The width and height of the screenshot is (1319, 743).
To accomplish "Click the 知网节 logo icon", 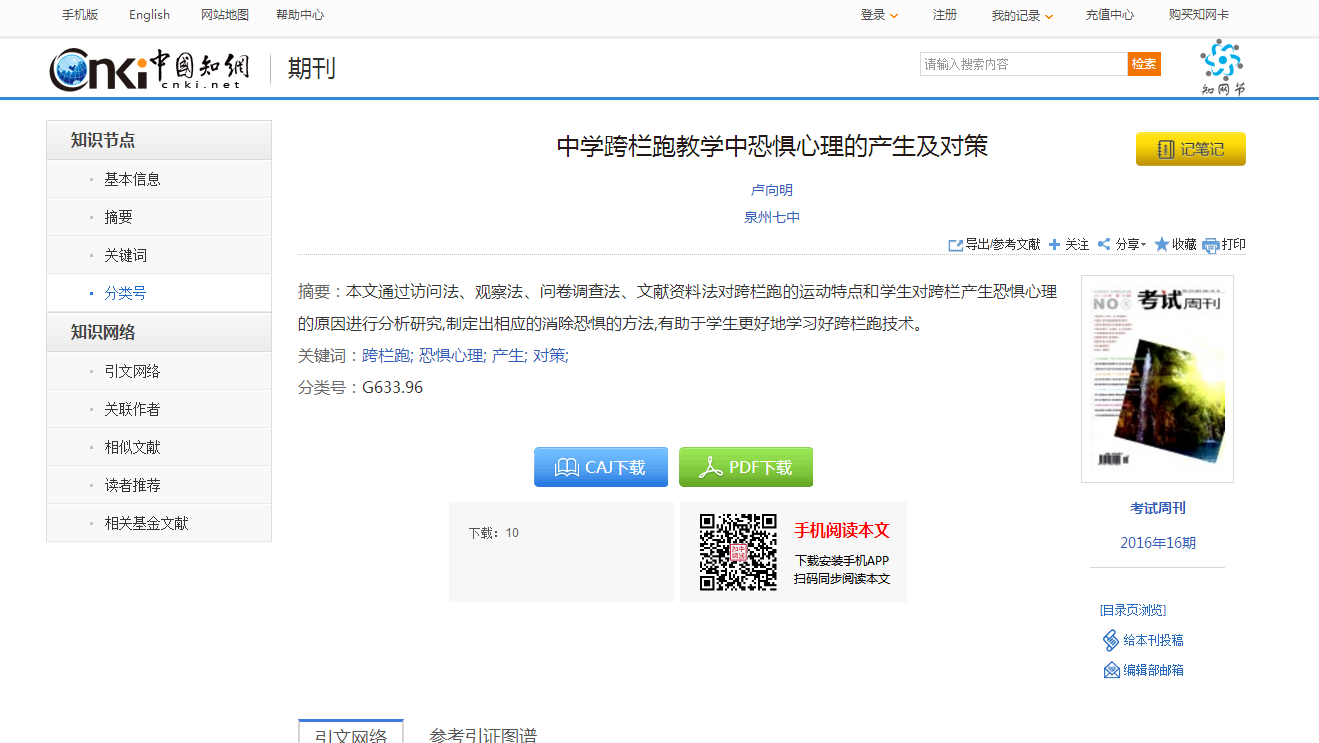I will tap(1222, 66).
